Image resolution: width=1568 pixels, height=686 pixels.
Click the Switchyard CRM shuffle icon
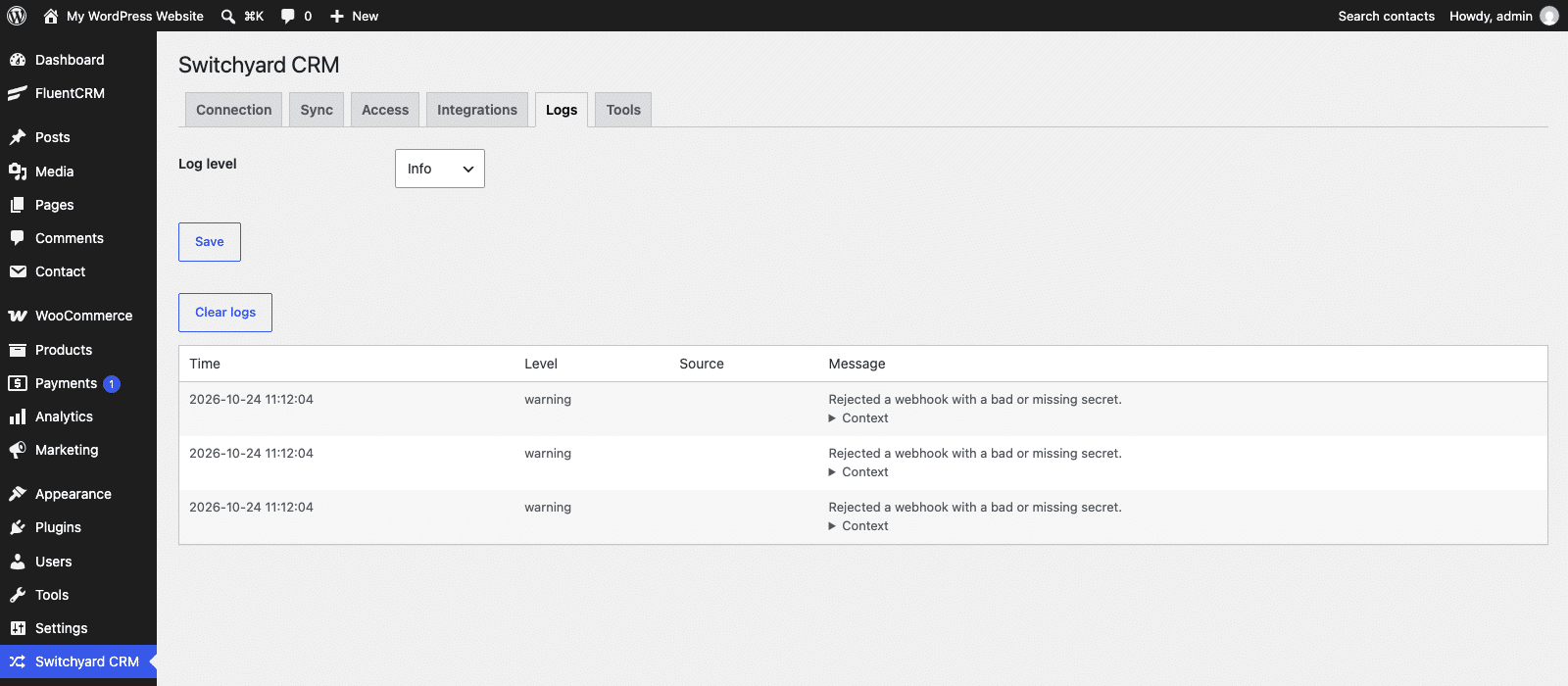(x=18, y=661)
